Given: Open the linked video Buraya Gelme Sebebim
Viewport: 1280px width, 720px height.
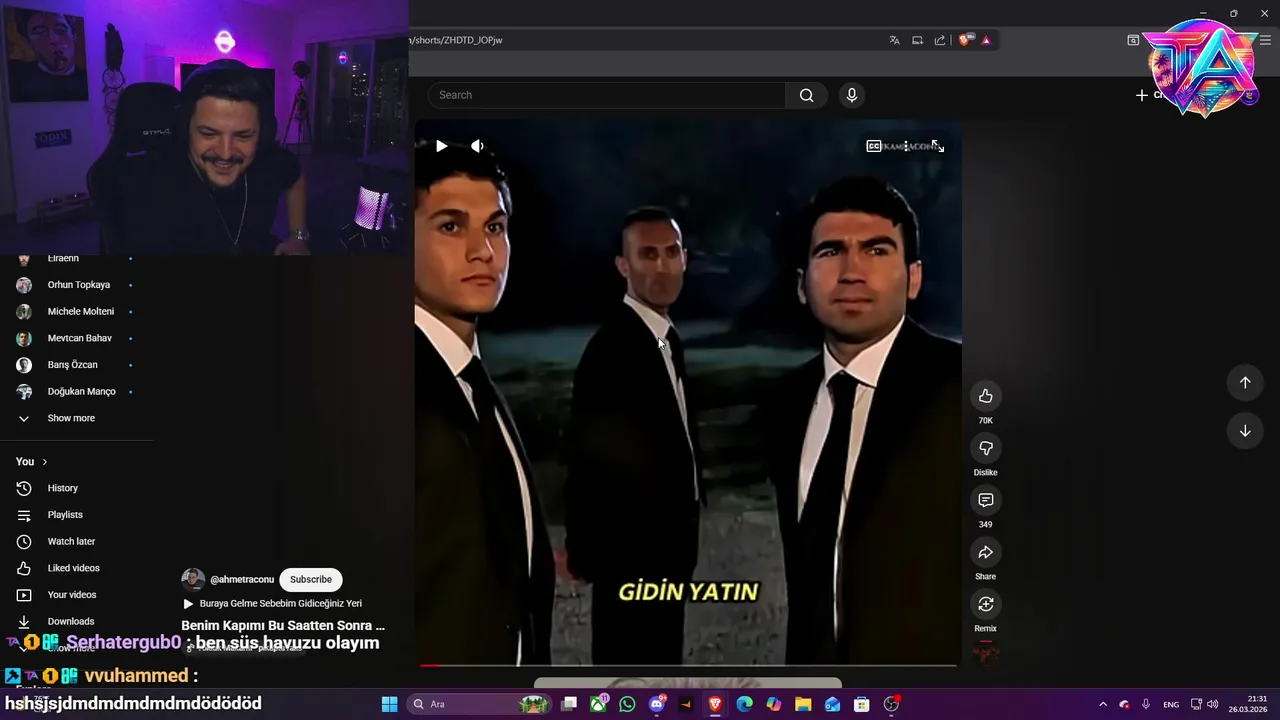Looking at the screenshot, I should tap(280, 604).
